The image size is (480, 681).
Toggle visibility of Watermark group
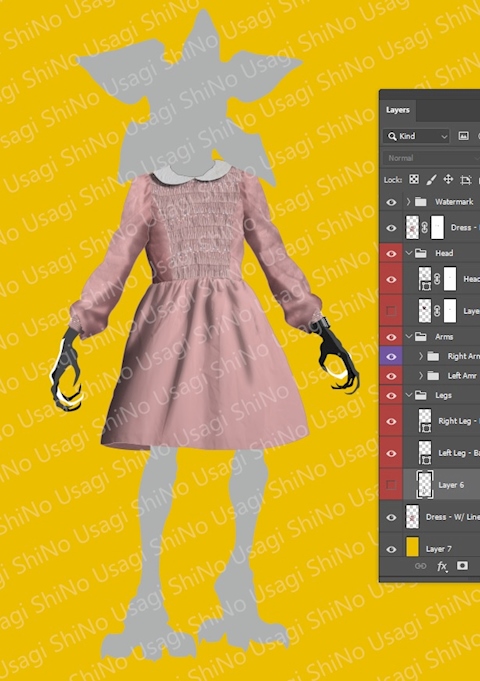(x=391, y=202)
